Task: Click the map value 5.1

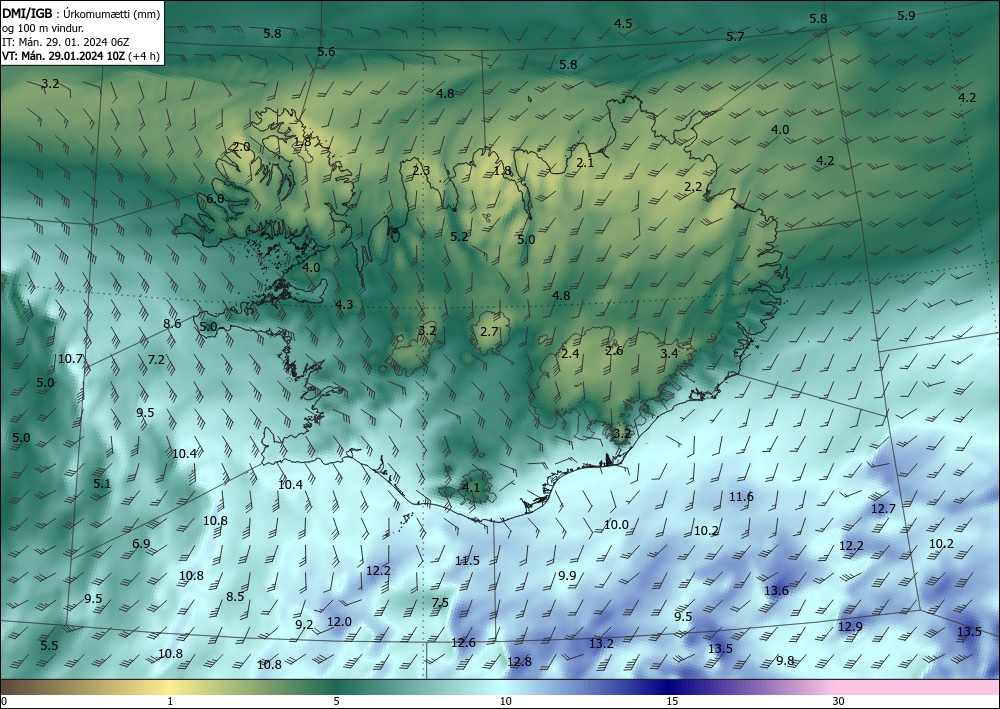Action: pos(102,484)
